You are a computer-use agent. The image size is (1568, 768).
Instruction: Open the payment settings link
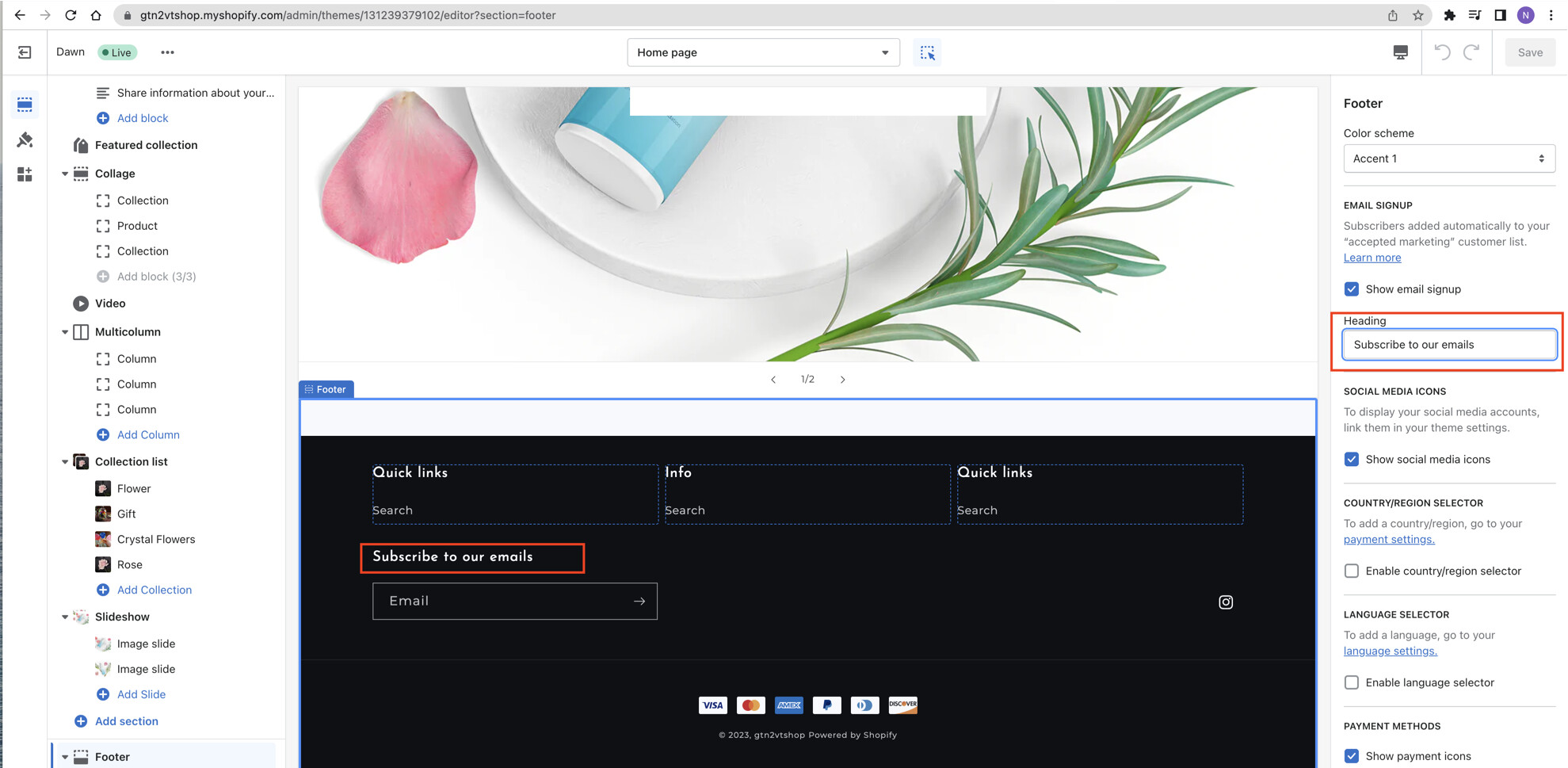(x=1389, y=540)
